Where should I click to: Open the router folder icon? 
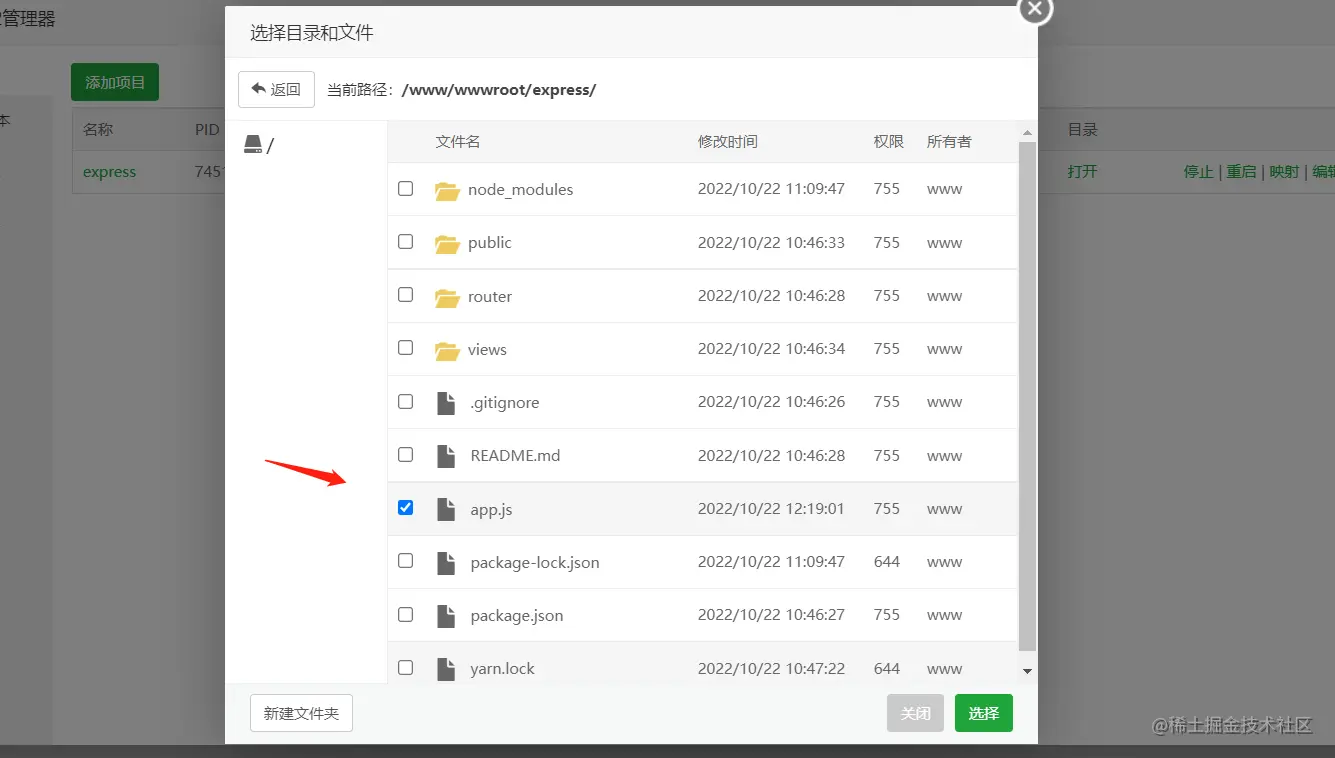coord(447,297)
